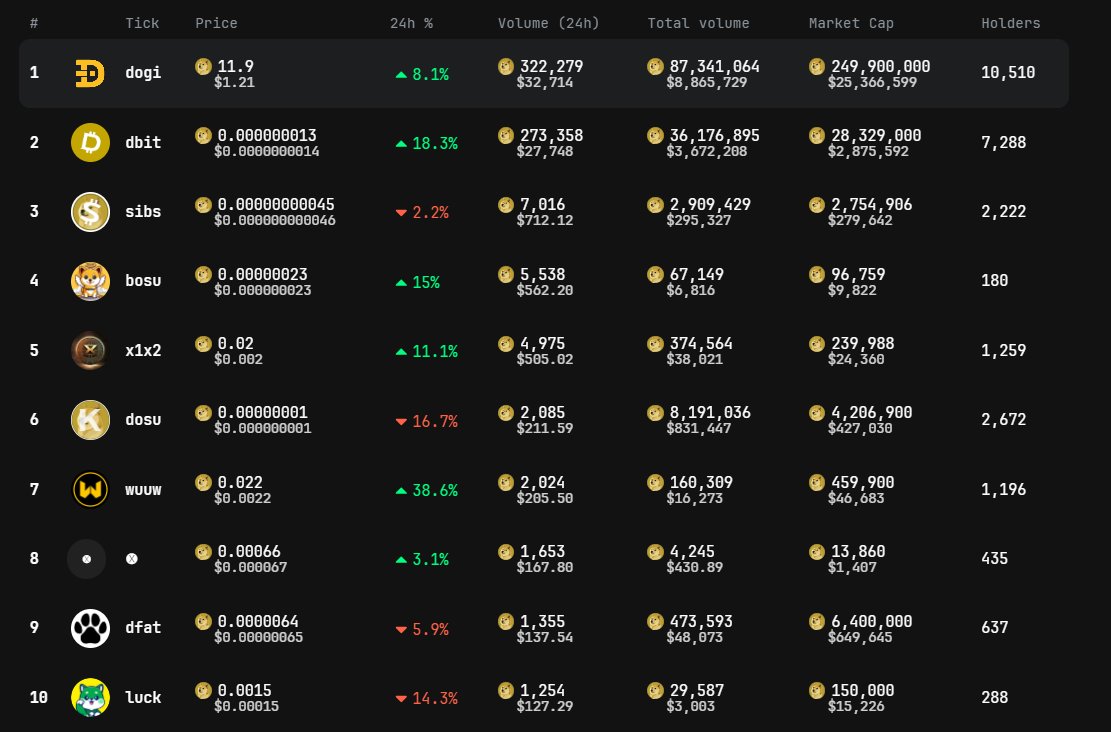The image size is (1111, 732).
Task: Click dogi holders count 10,510
Action: tap(1008, 72)
